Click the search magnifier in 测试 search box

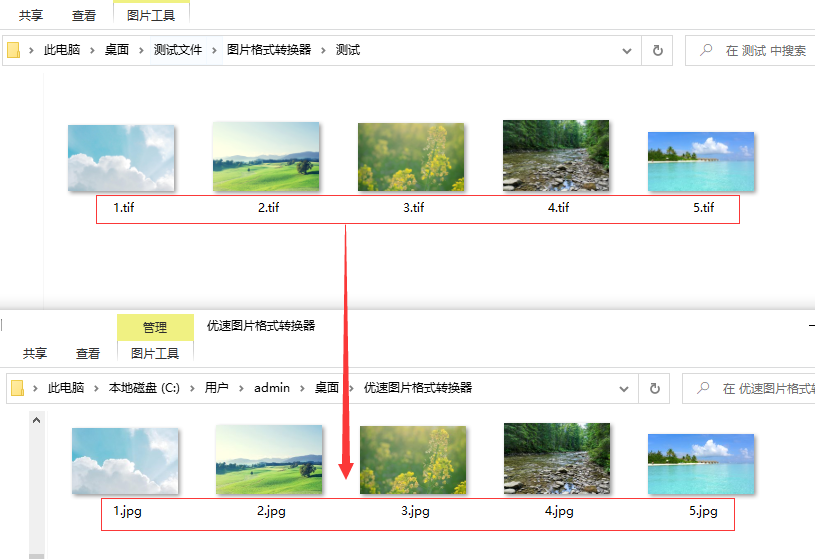pyautogui.click(x=706, y=50)
